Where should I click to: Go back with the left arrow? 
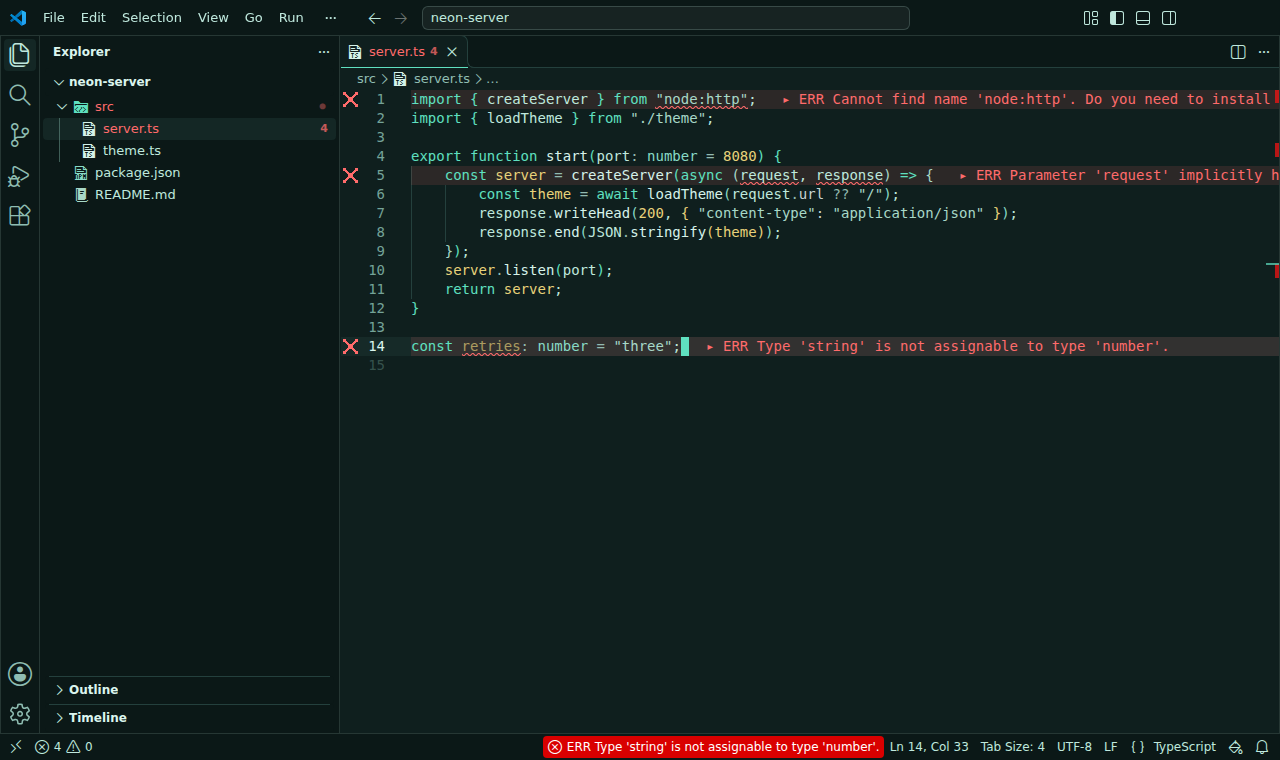[375, 18]
